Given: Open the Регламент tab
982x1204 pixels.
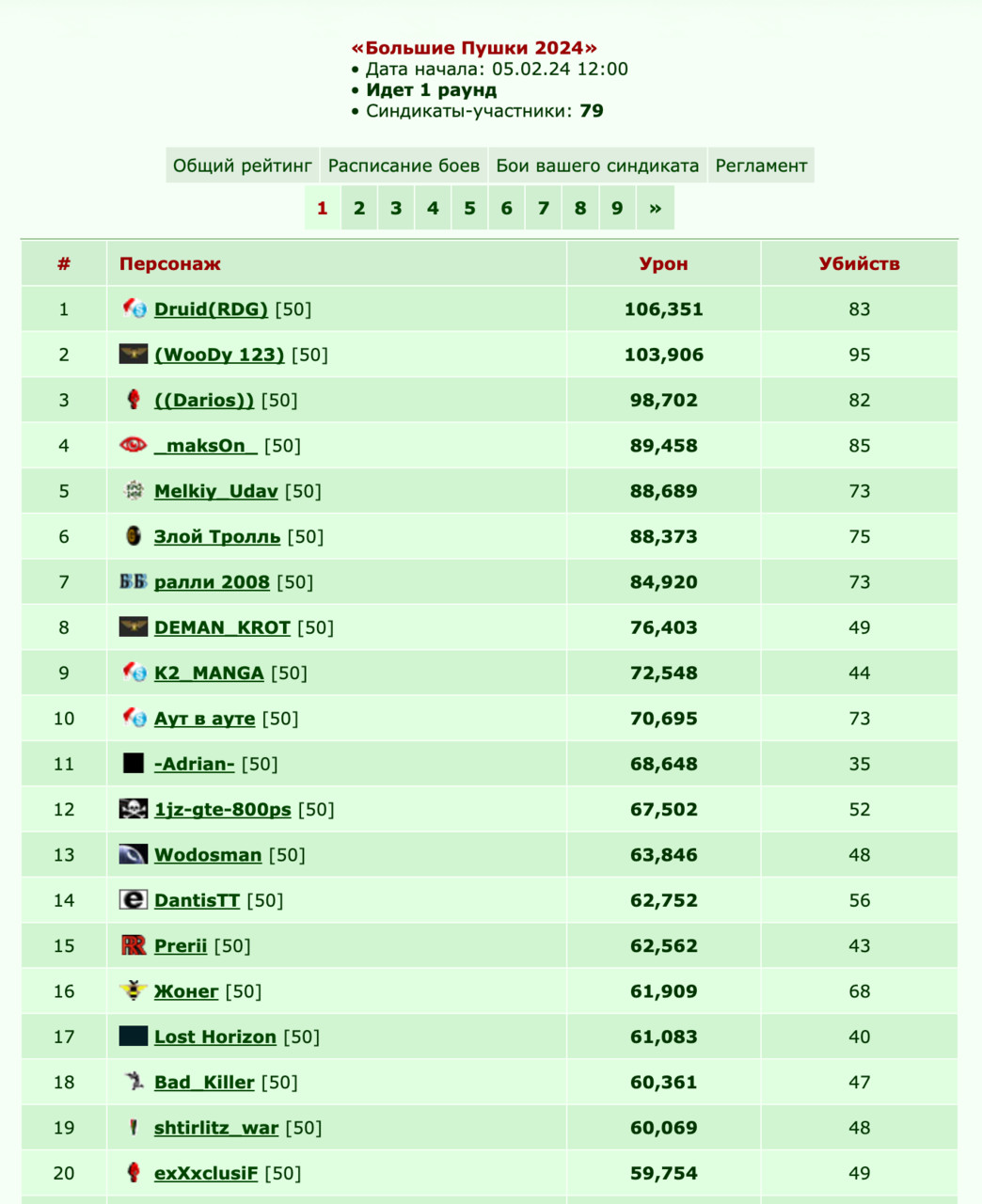Looking at the screenshot, I should click(x=761, y=166).
